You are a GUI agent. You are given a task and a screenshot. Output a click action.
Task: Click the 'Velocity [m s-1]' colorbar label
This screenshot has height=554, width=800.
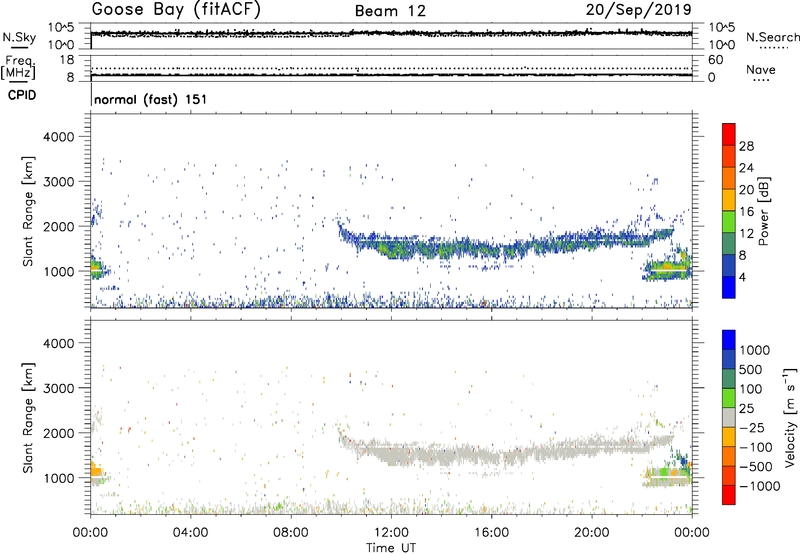pyautogui.click(x=790, y=417)
